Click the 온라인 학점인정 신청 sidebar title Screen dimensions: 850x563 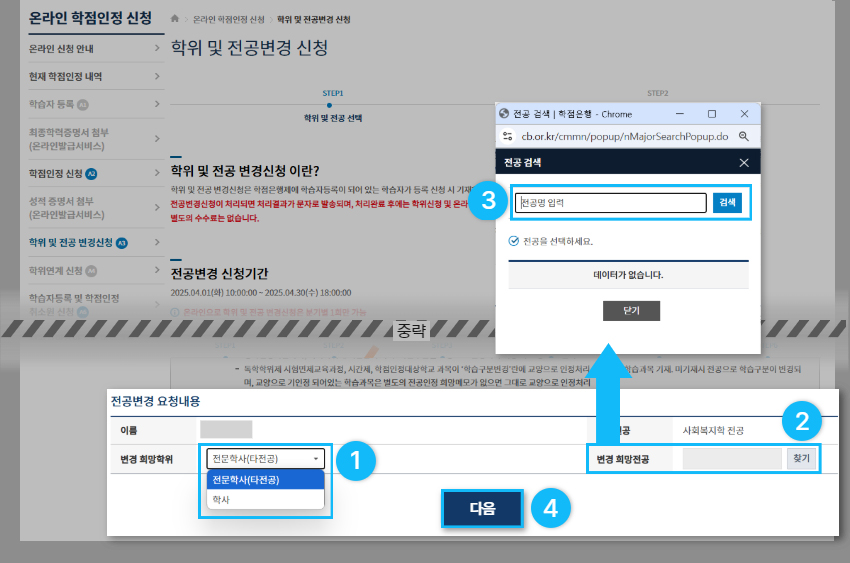(90, 18)
